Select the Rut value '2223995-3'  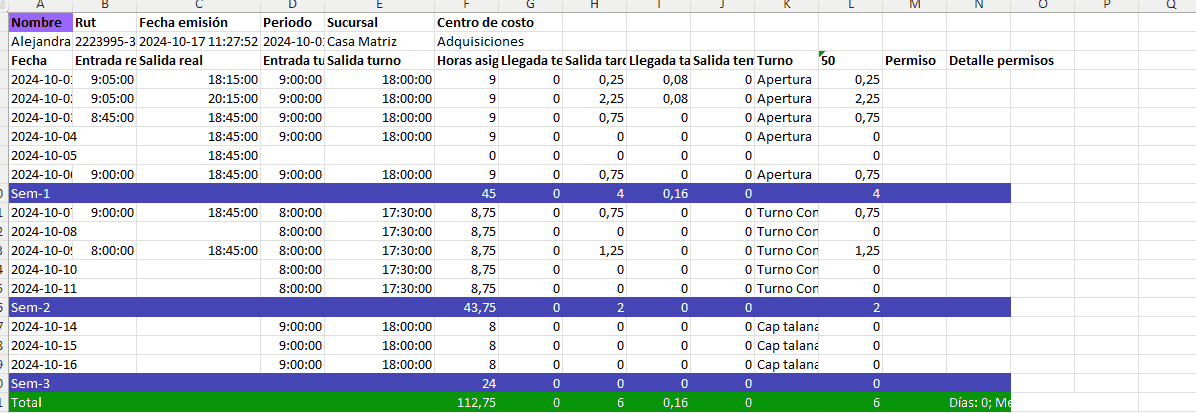coord(105,41)
